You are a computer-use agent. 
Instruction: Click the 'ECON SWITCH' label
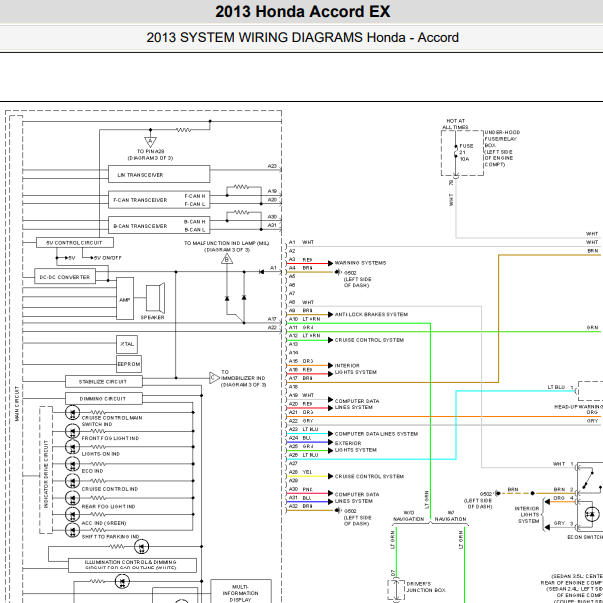(585, 537)
